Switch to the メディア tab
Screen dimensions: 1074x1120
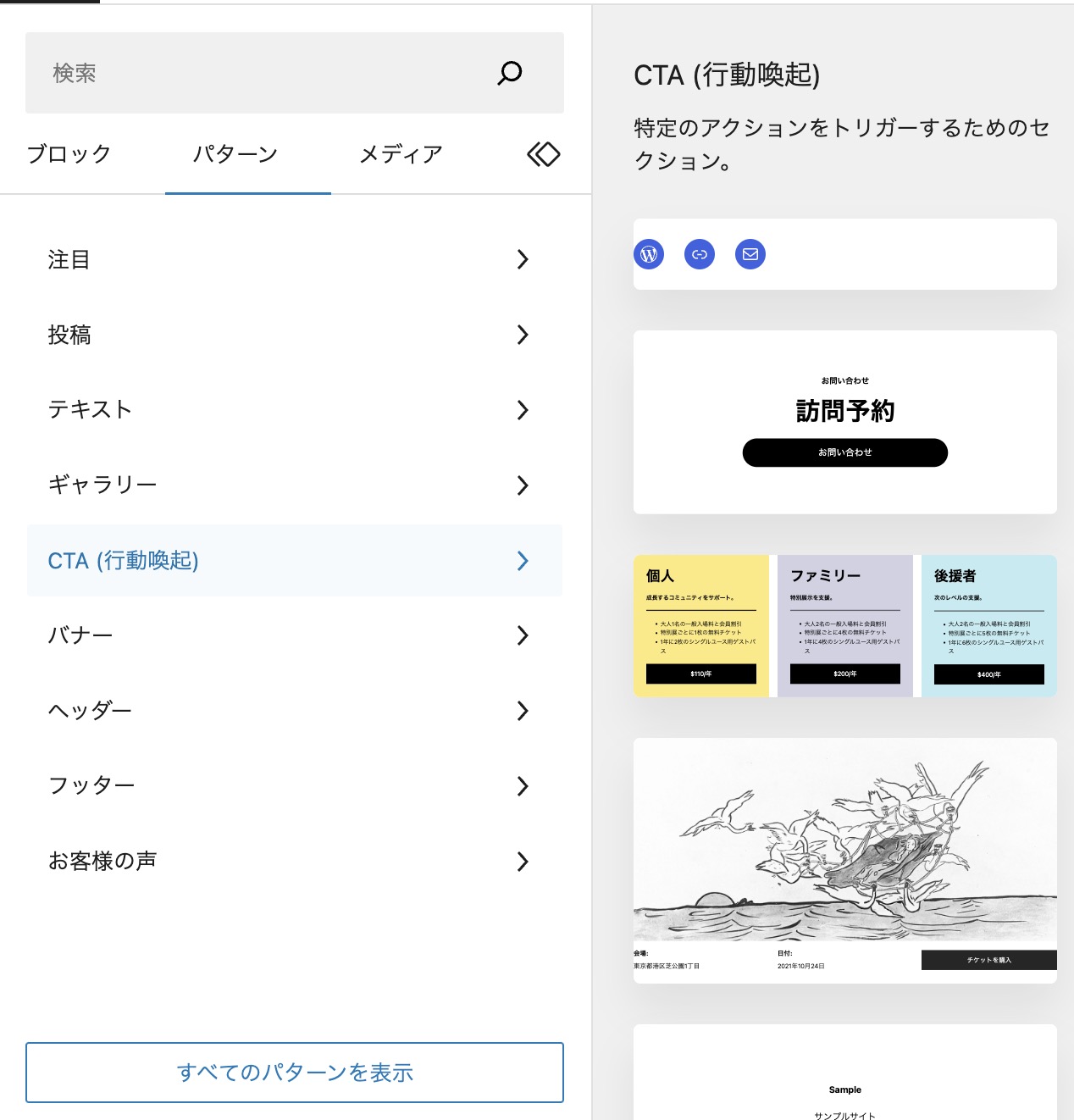[x=399, y=154]
